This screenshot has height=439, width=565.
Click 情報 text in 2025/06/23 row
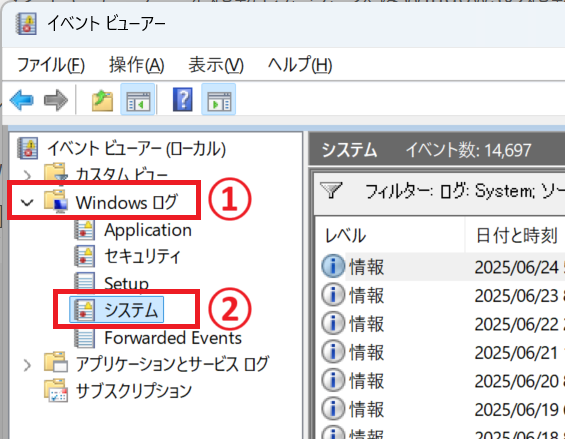pos(366,296)
